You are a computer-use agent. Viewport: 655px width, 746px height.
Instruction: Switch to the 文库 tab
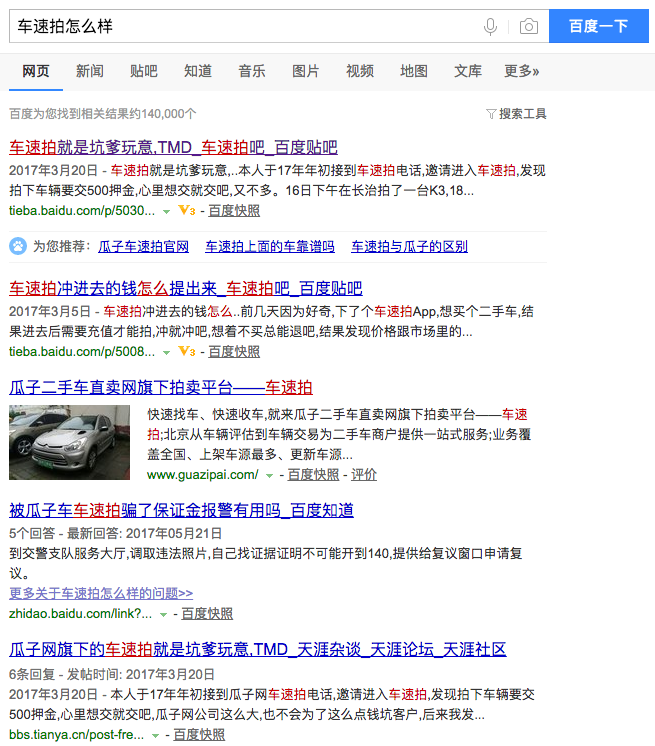pyautogui.click(x=468, y=71)
